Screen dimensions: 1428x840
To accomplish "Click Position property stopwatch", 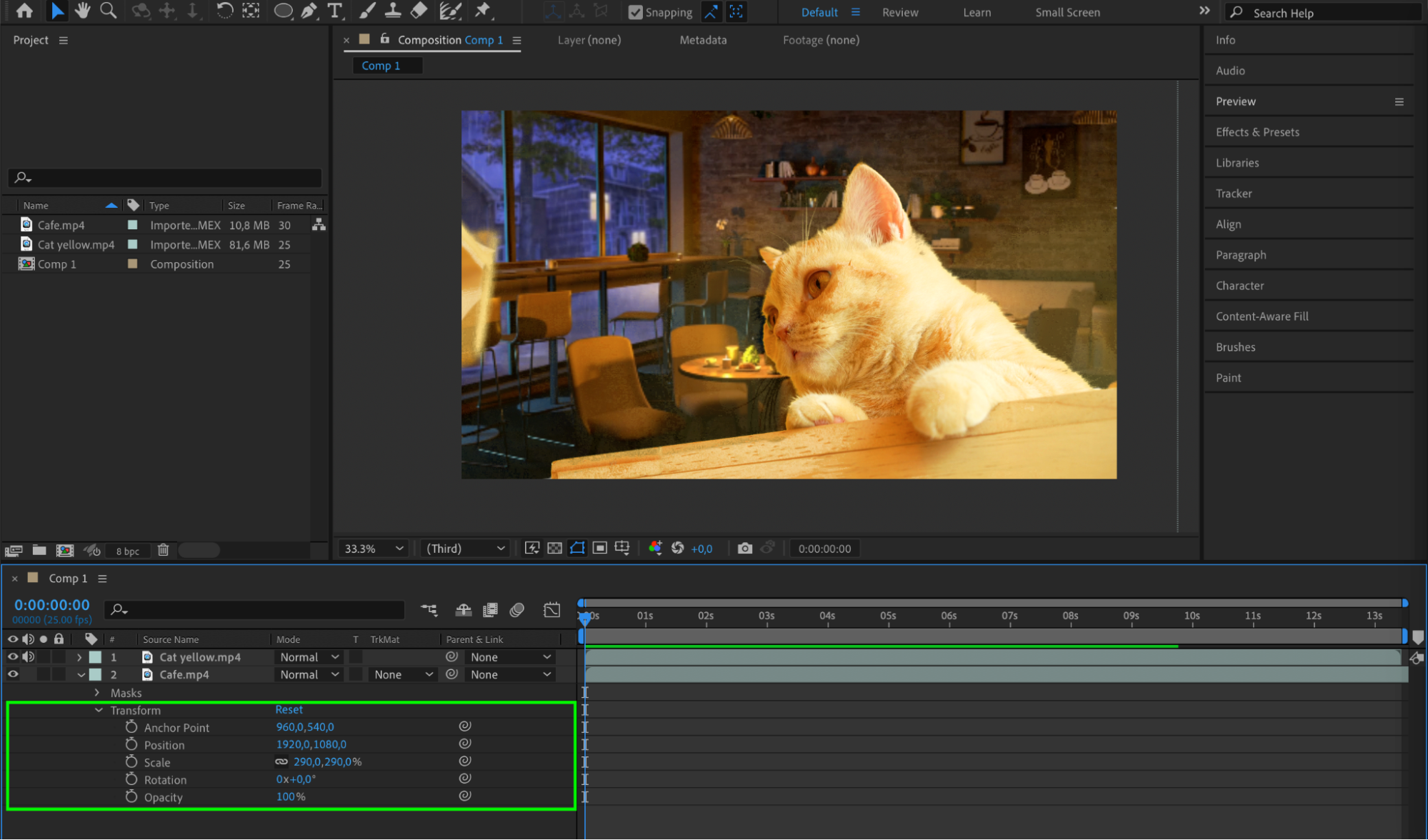I will 131,744.
